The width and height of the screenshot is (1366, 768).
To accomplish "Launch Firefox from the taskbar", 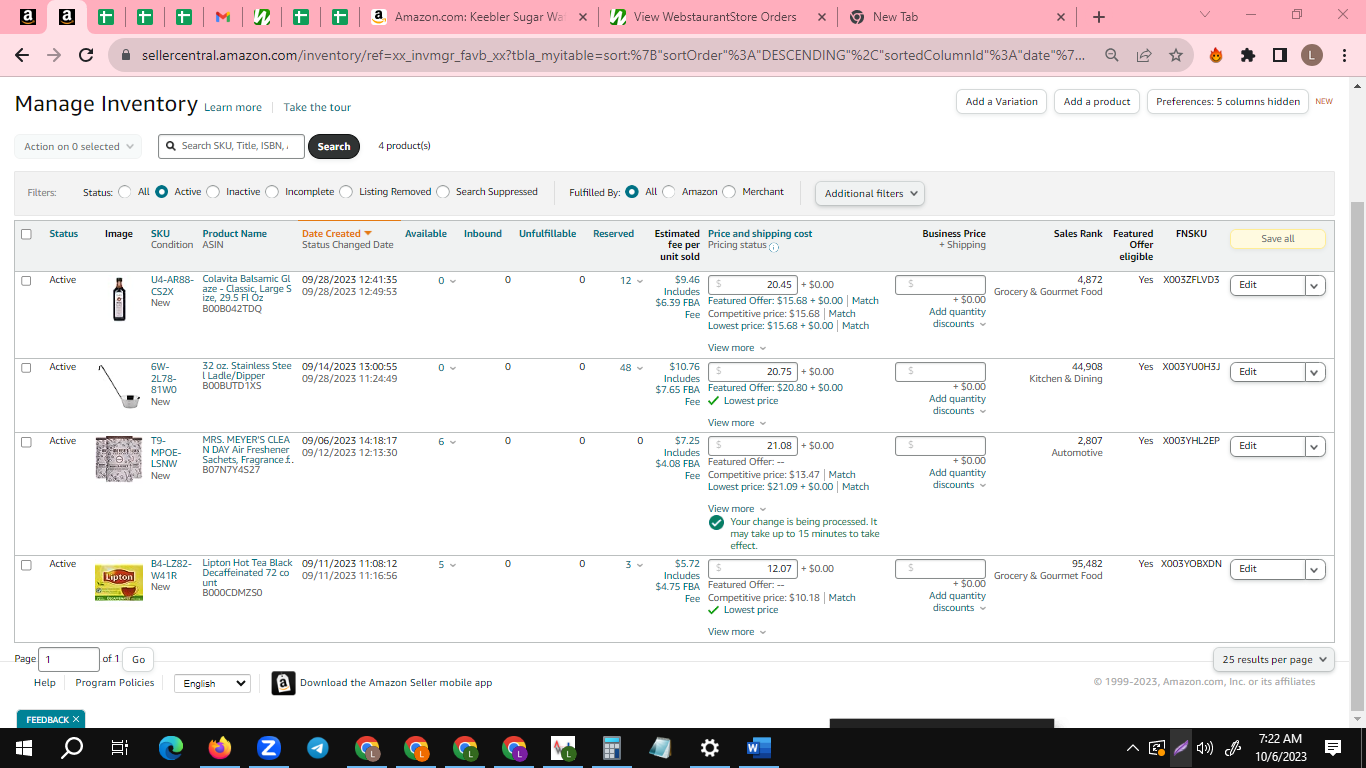I will click(x=220, y=747).
